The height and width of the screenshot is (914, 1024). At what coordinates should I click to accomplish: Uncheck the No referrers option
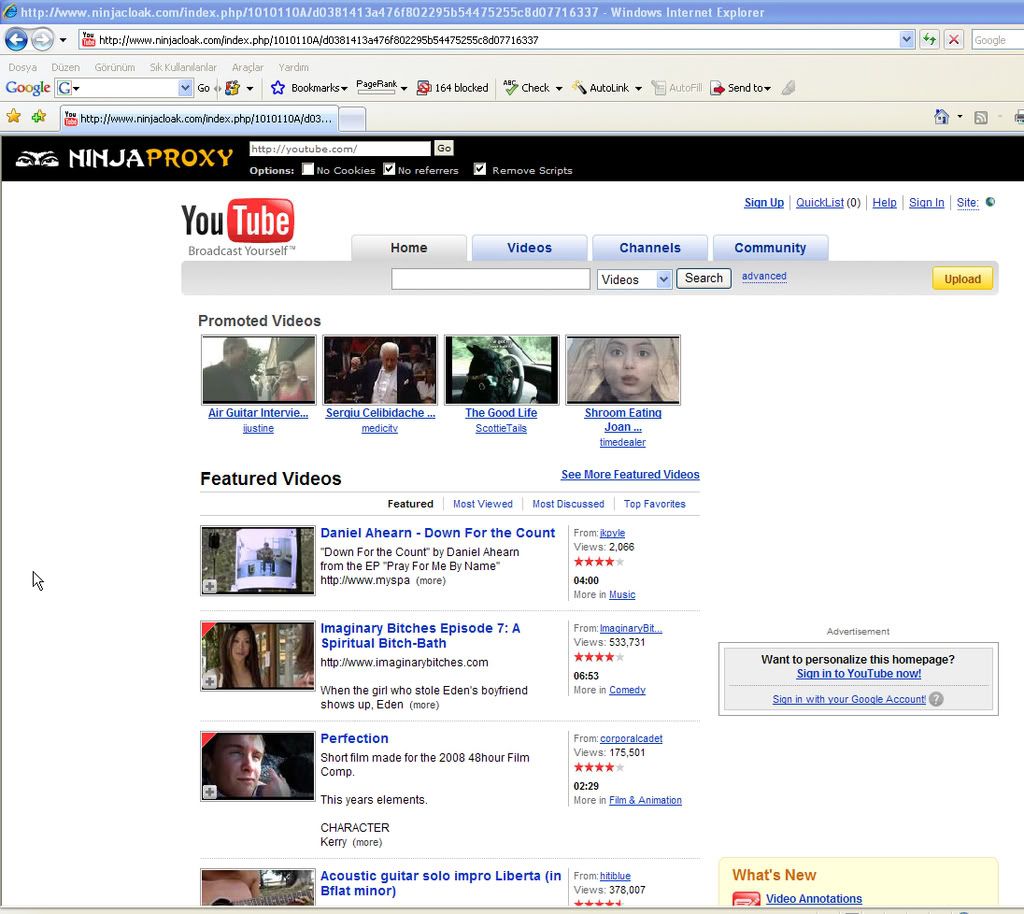(x=389, y=169)
